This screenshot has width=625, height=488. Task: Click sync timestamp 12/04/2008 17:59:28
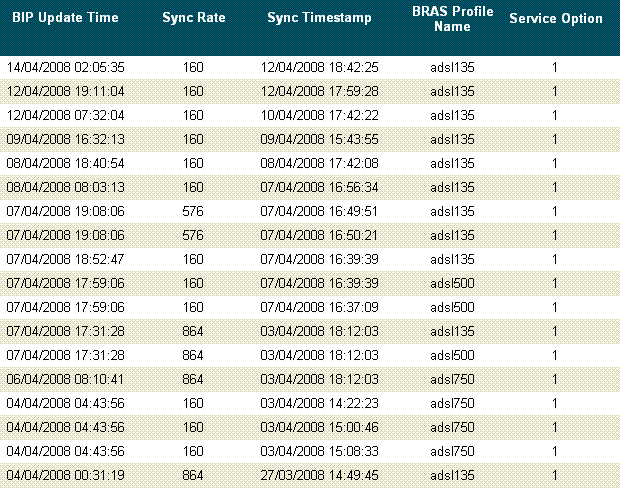(x=319, y=91)
